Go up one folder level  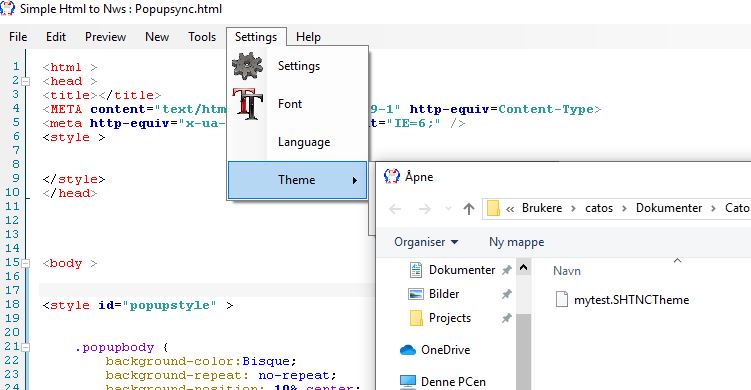[469, 209]
